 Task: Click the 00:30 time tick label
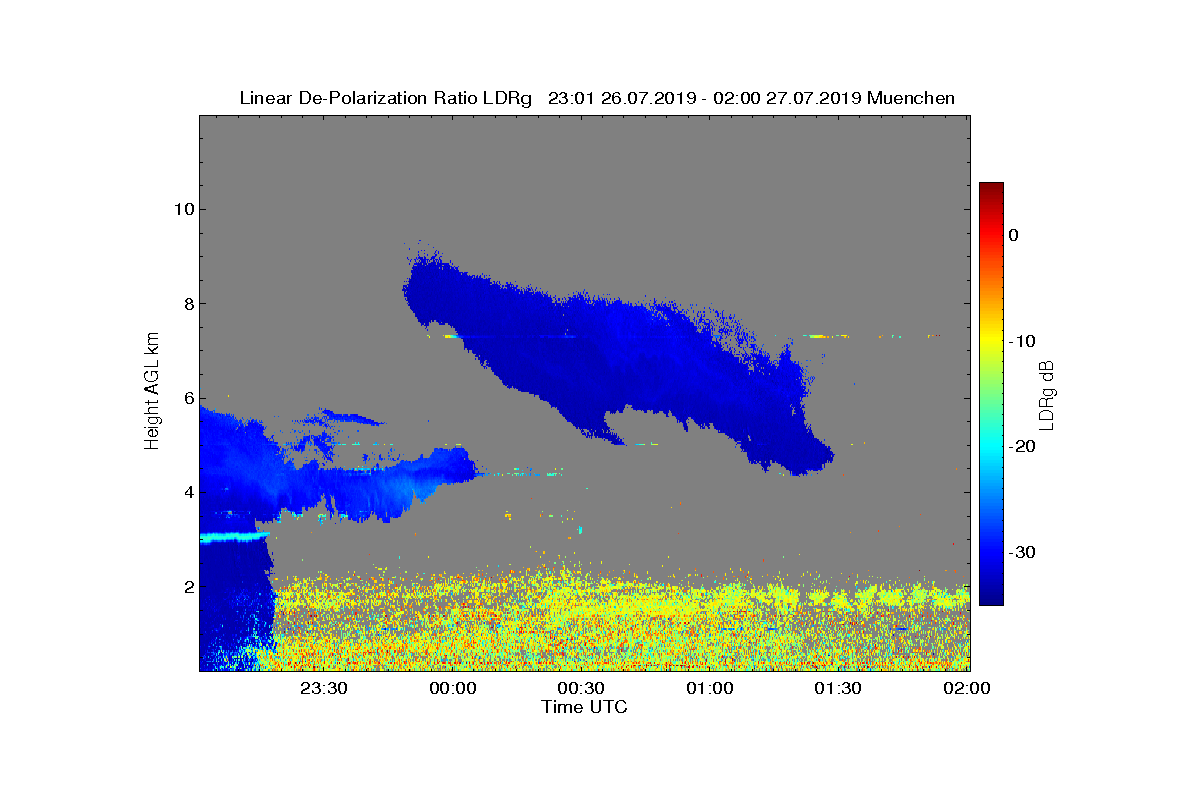[581, 688]
